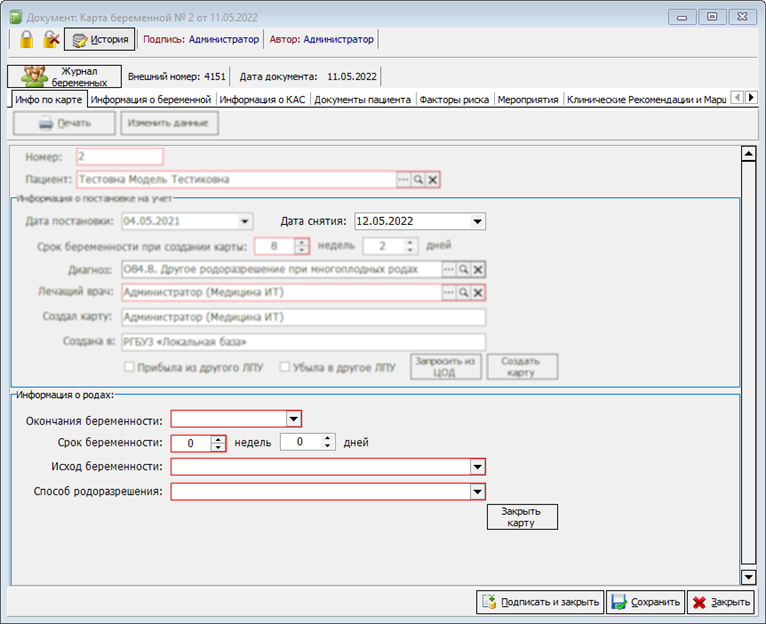Click ellipsis button next to Лечащий врач
This screenshot has width=766, height=624.
click(x=449, y=292)
